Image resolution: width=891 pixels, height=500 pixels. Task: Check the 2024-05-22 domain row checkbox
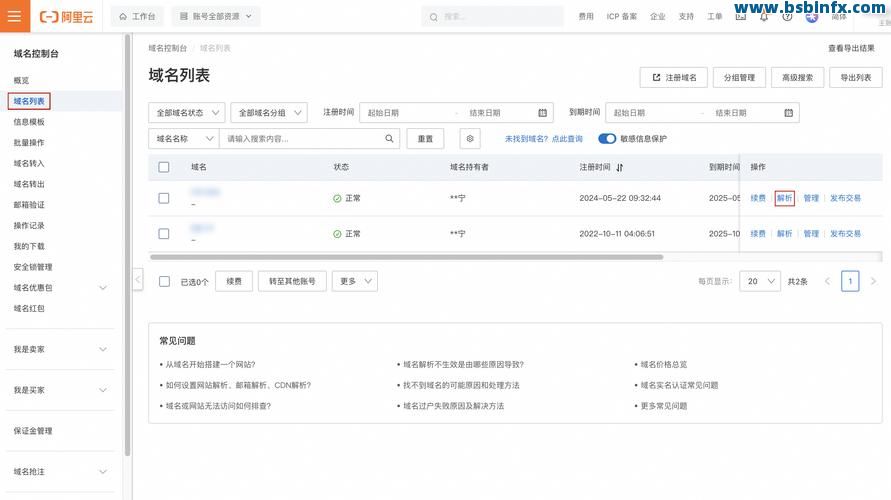[164, 198]
